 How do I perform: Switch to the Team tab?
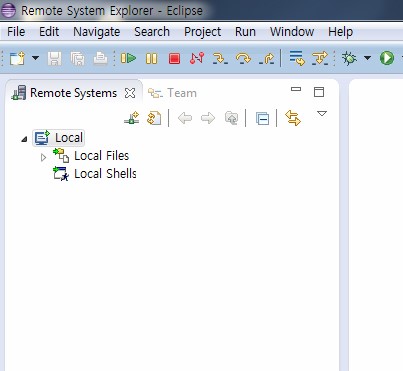coord(172,93)
